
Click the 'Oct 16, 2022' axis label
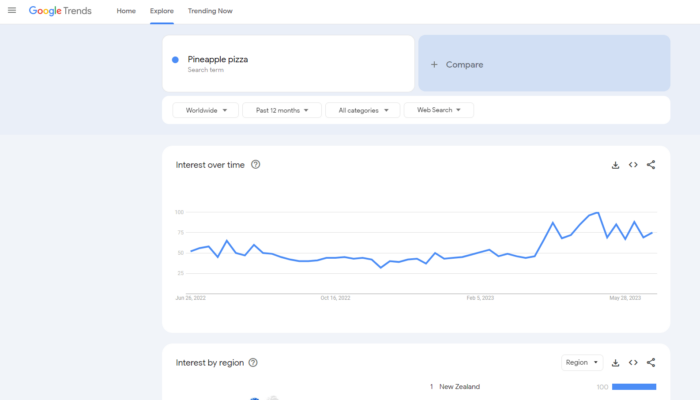coord(335,298)
